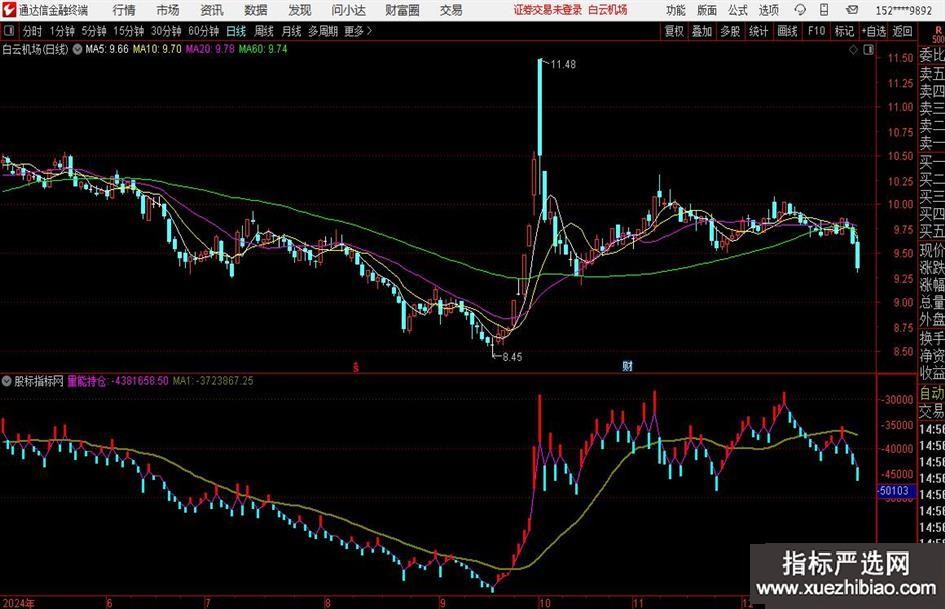Click the -50103 highlighted axis value

894,491
